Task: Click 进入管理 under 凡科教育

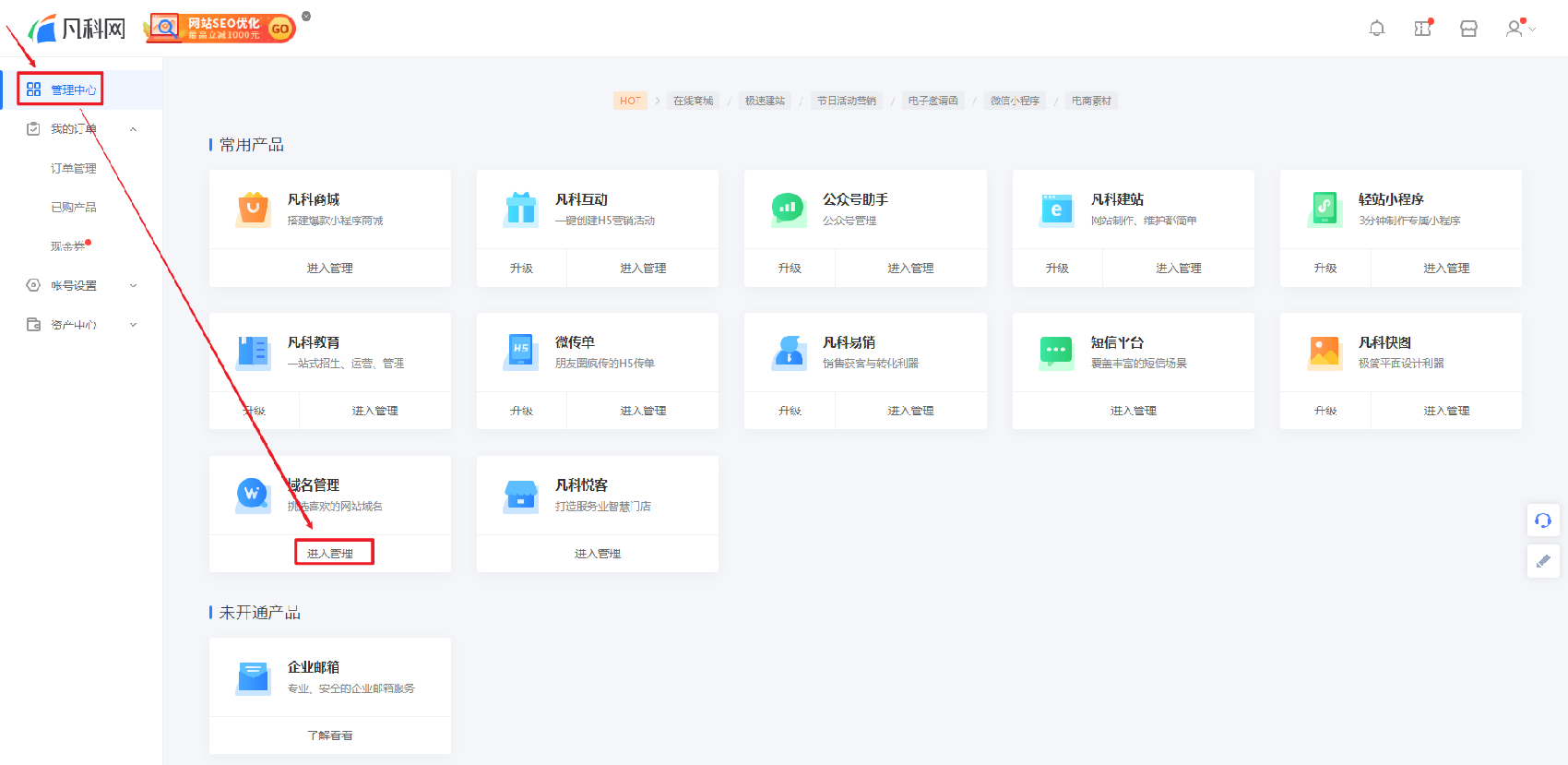Action: point(375,411)
